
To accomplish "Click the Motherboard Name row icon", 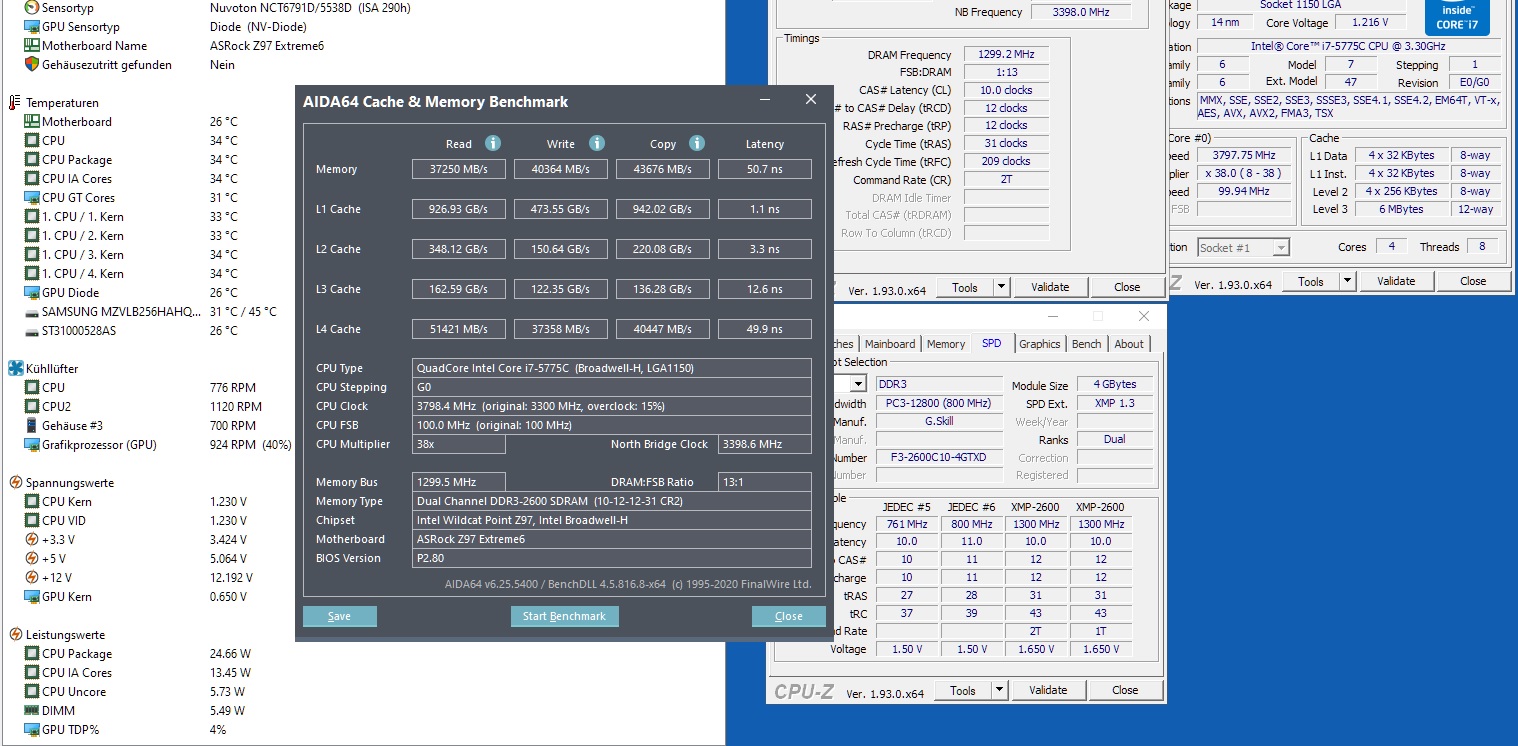I will tap(32, 45).
